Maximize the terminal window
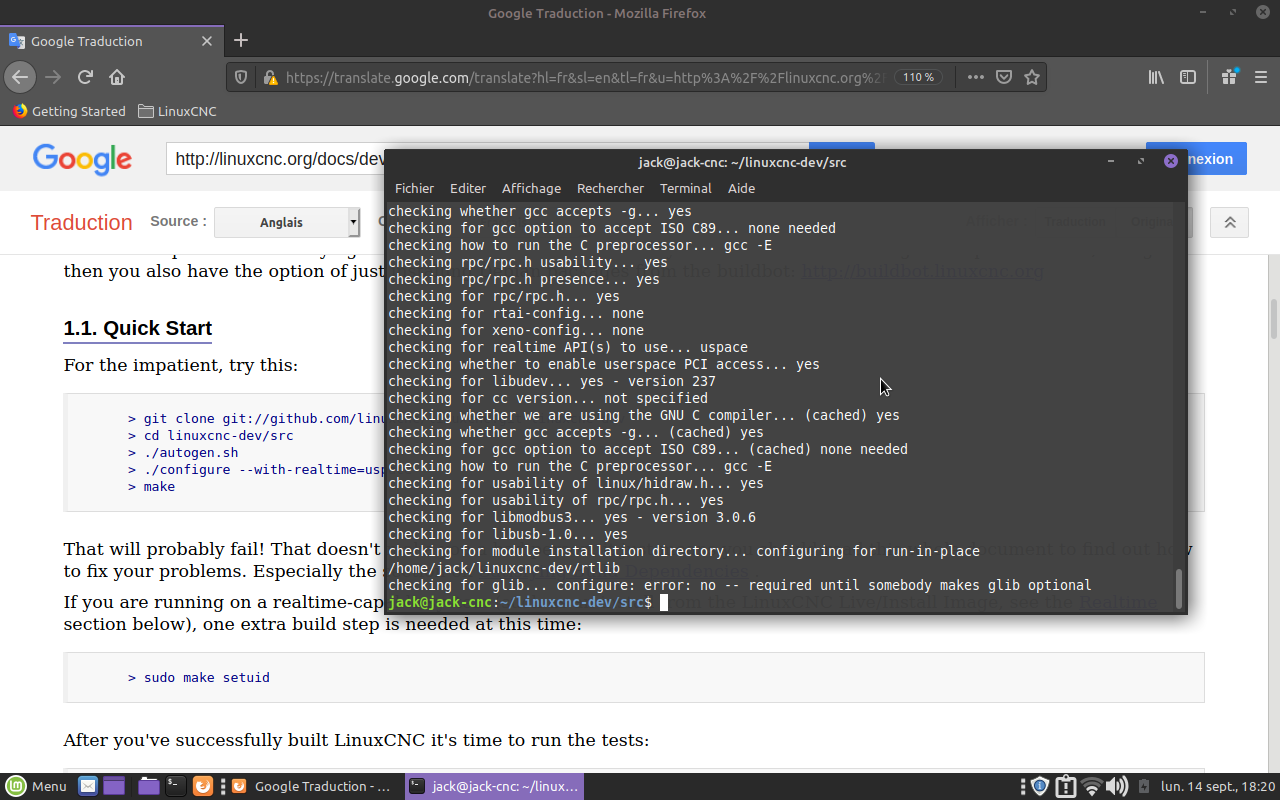1280x800 pixels. click(x=1141, y=161)
